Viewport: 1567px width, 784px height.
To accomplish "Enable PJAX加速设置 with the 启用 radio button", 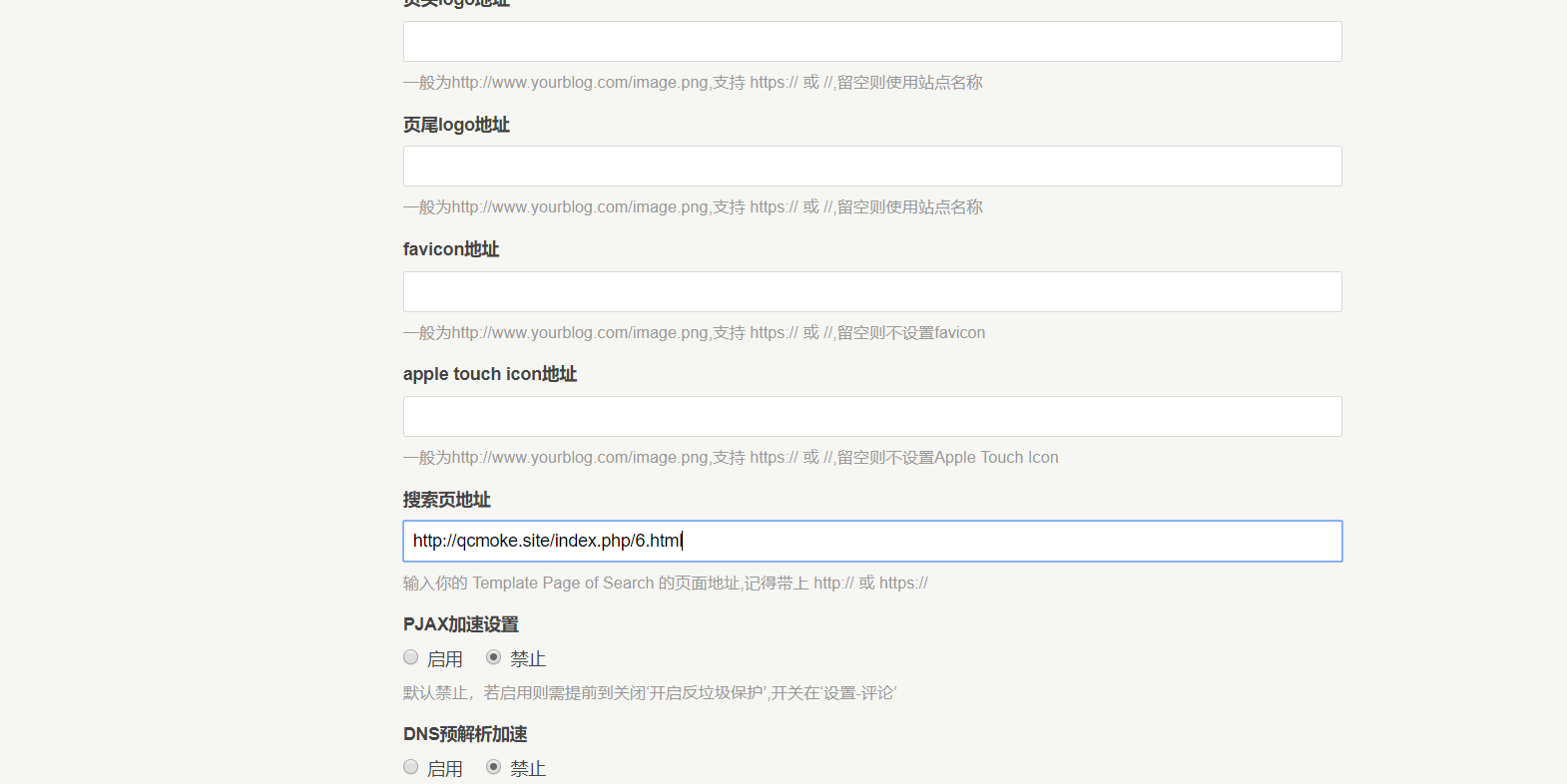I will [x=411, y=657].
